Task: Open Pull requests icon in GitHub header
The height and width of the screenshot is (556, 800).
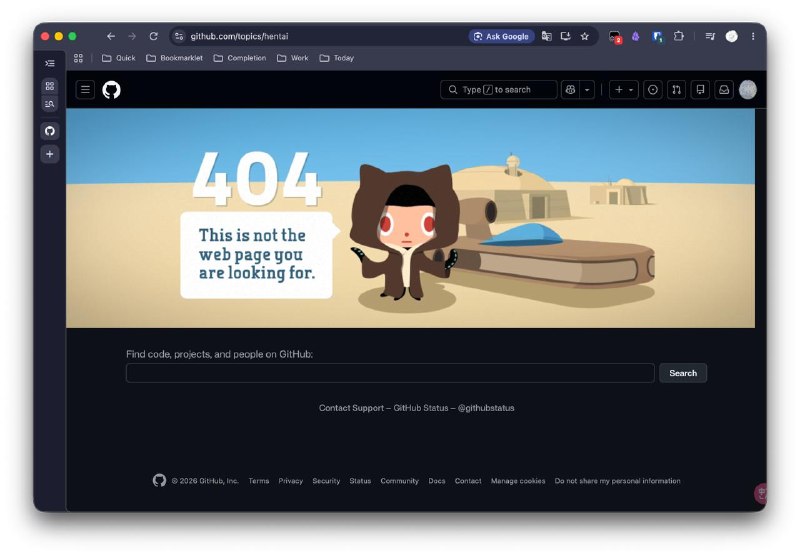Action: click(x=677, y=90)
